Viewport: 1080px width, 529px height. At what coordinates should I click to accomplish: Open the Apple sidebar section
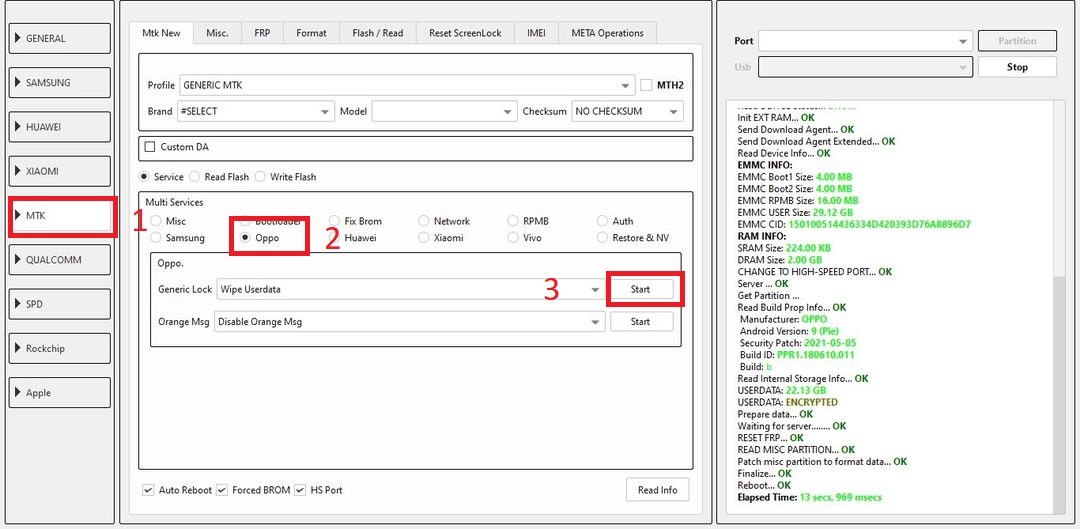60,393
